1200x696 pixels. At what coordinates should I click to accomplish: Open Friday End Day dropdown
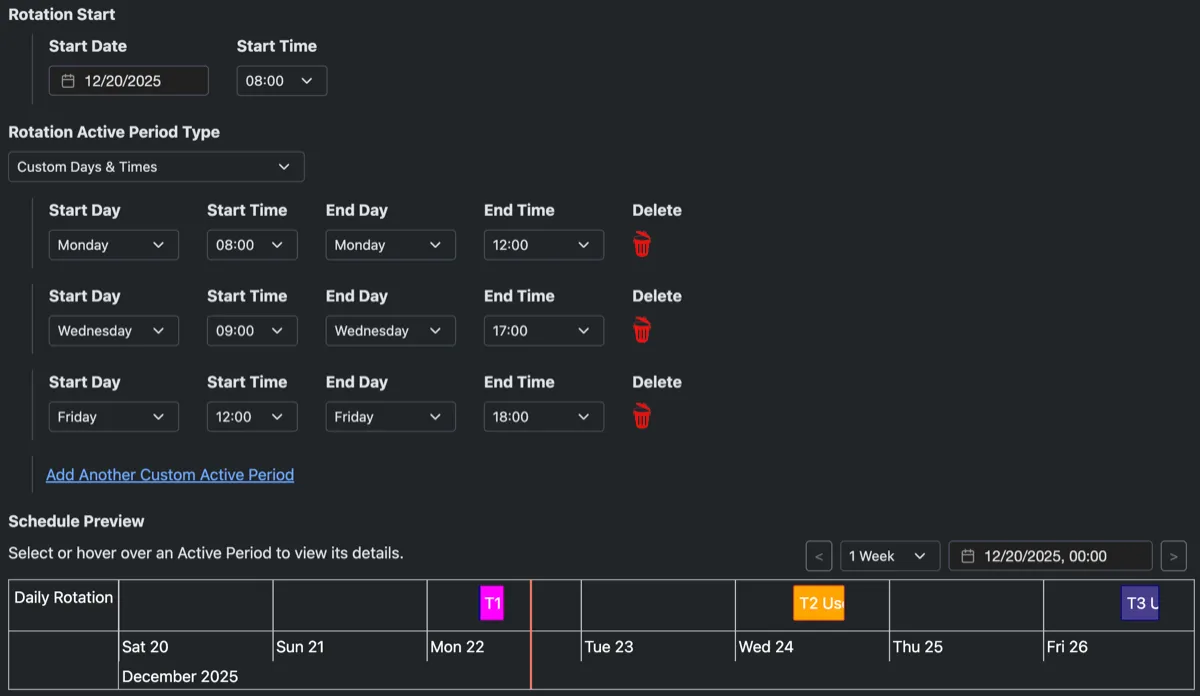coord(391,417)
